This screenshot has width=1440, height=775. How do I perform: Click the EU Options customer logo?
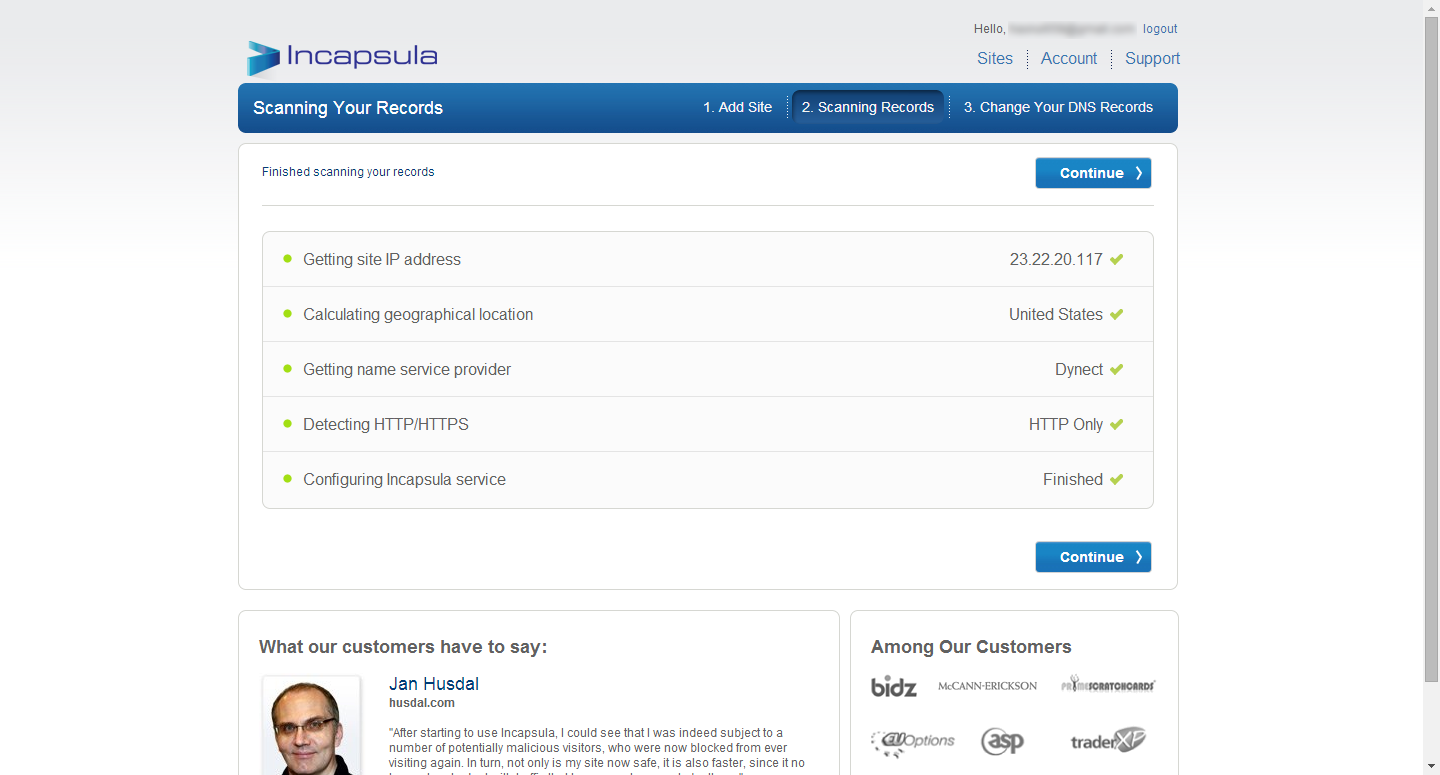click(x=912, y=742)
